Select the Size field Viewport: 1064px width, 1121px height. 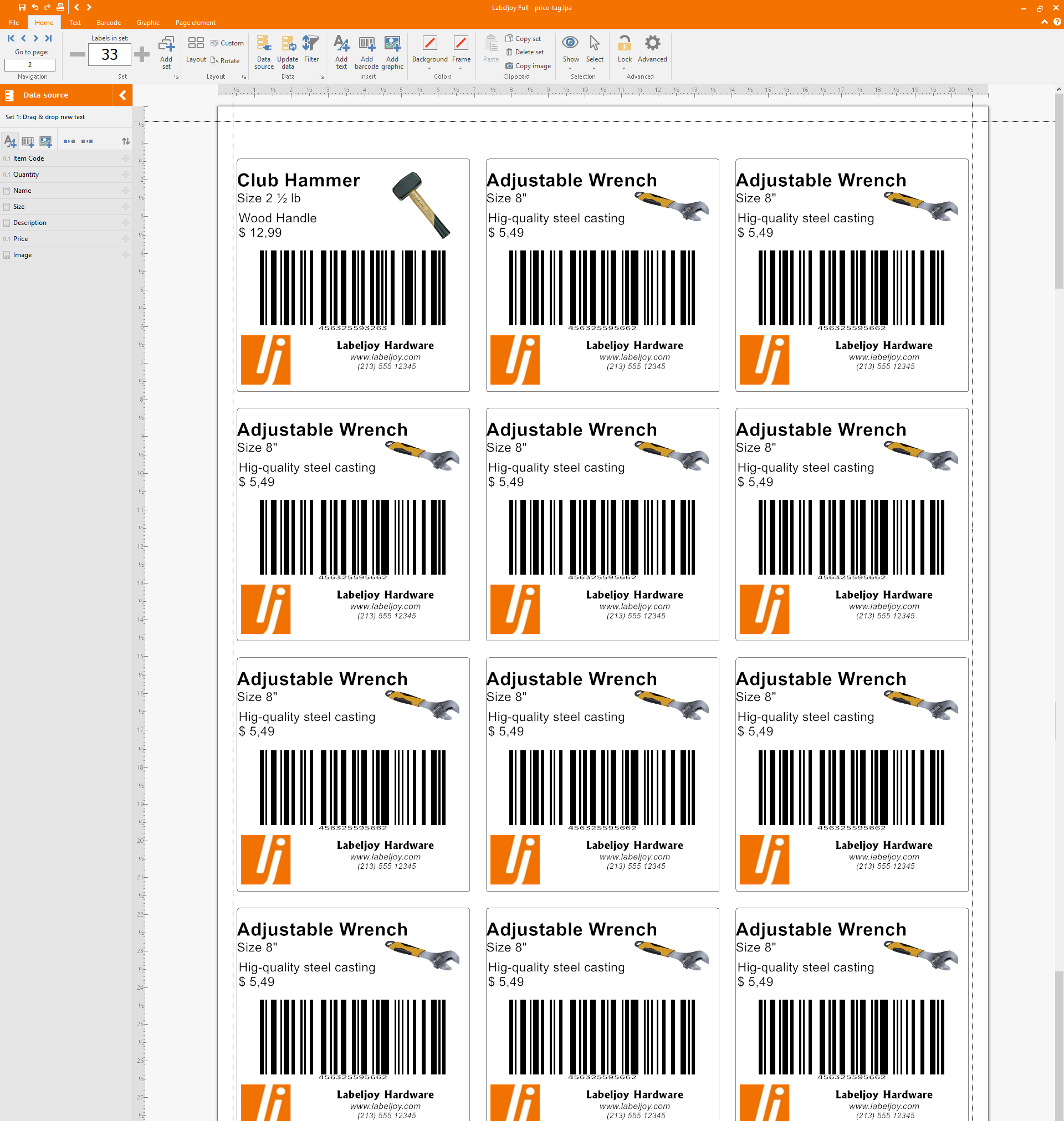point(66,207)
